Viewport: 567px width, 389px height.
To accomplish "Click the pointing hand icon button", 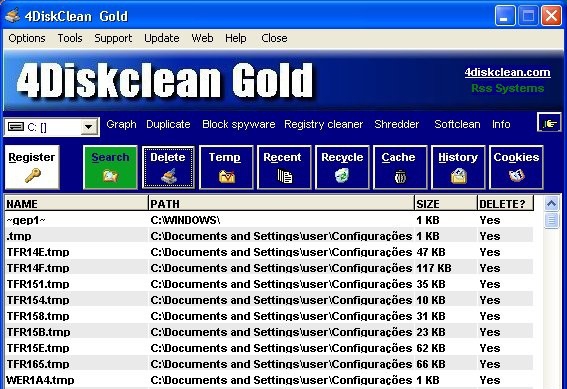I will click(x=549, y=123).
